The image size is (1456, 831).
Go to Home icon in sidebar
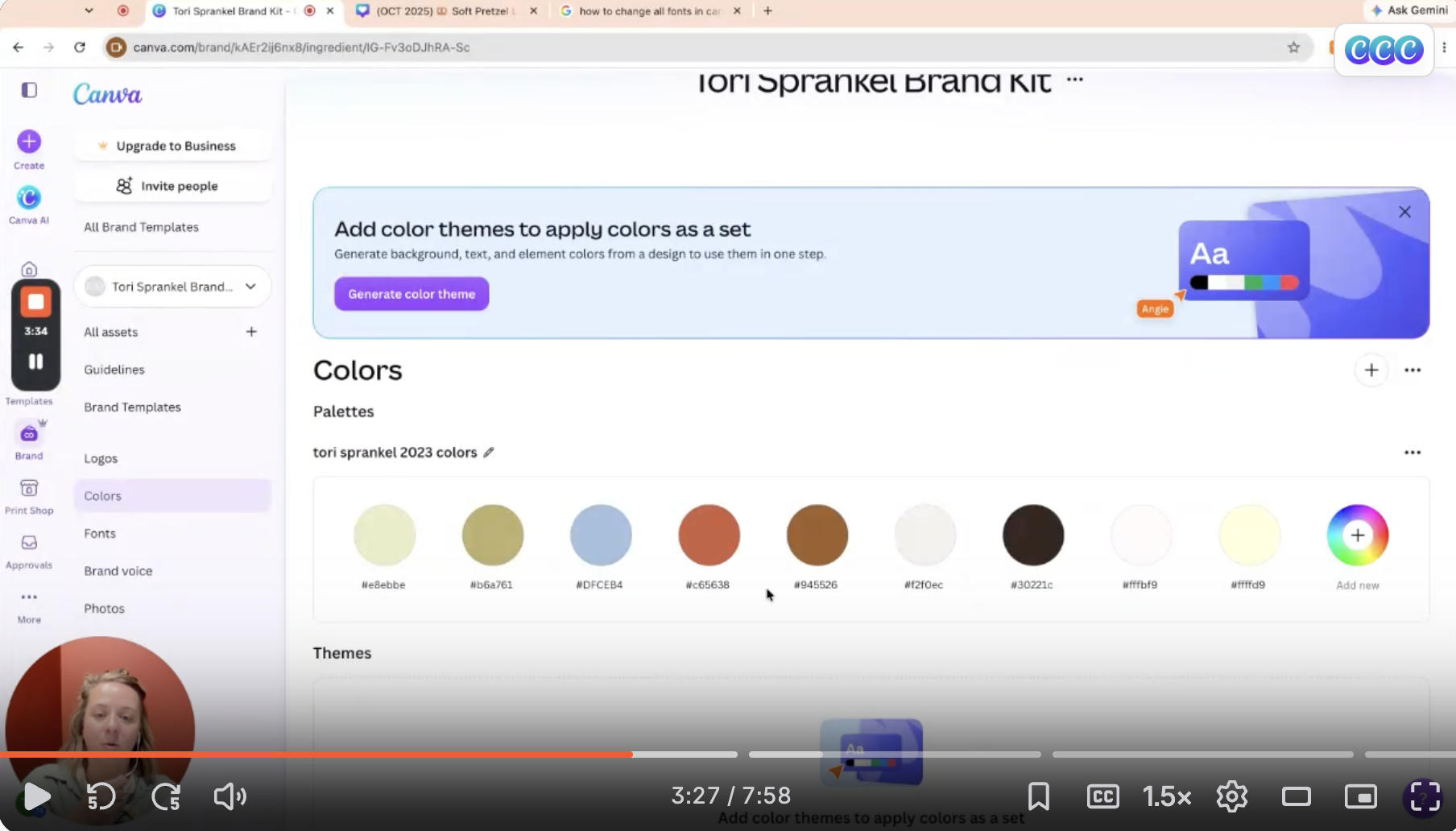point(29,269)
